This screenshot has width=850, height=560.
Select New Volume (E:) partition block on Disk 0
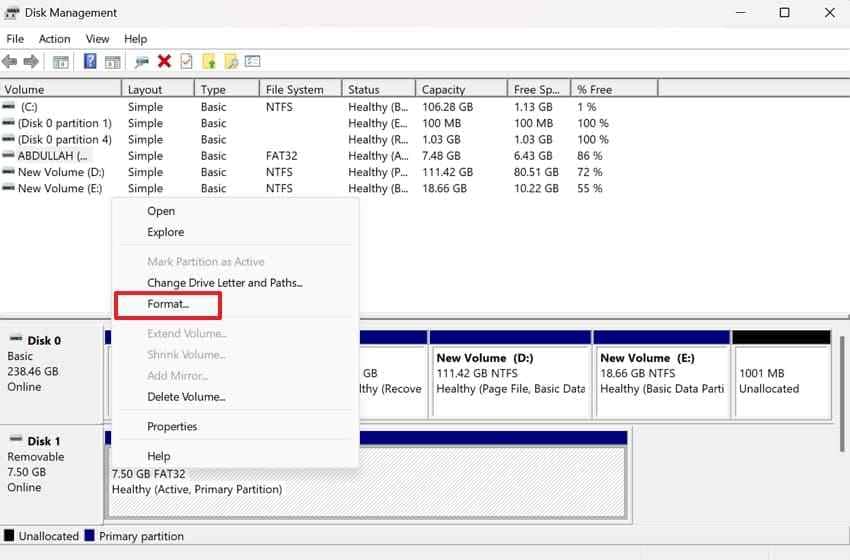click(662, 374)
